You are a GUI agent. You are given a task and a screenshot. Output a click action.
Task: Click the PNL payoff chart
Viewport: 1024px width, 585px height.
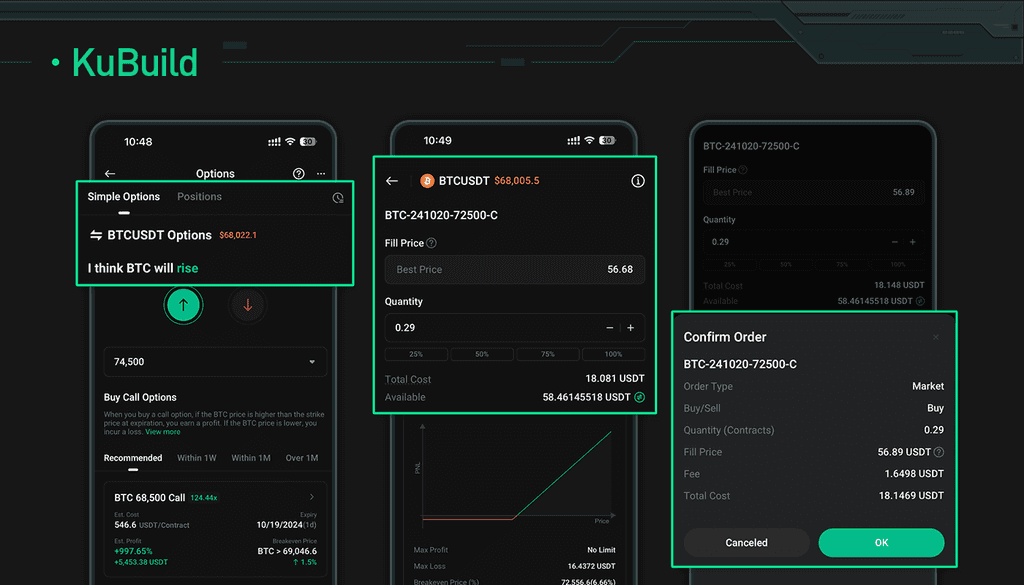tap(515, 477)
